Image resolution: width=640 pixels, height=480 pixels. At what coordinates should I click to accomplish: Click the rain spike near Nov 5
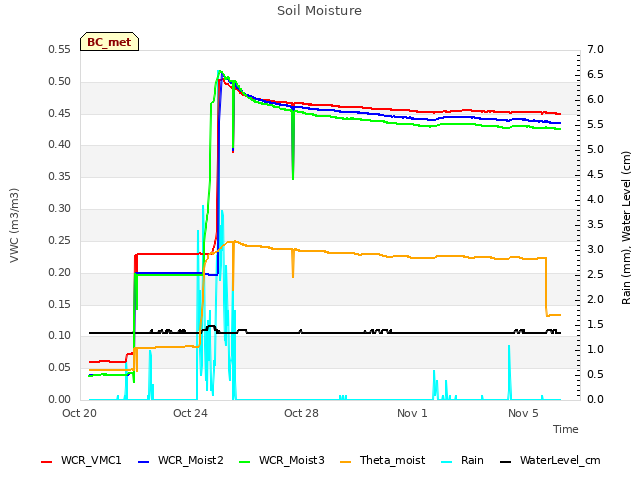(509, 372)
